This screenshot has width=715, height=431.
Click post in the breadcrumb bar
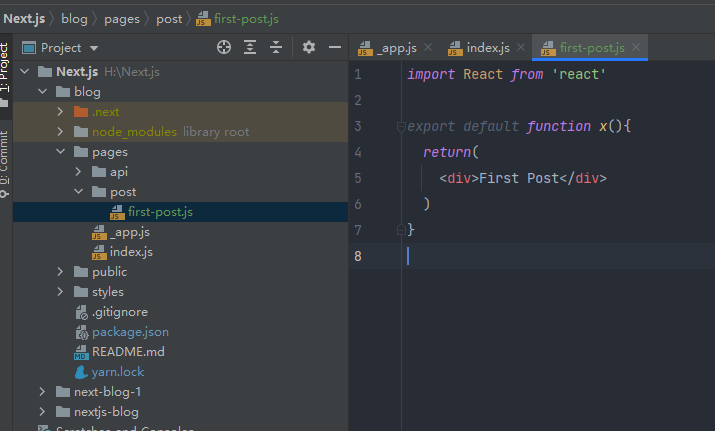[x=169, y=19]
